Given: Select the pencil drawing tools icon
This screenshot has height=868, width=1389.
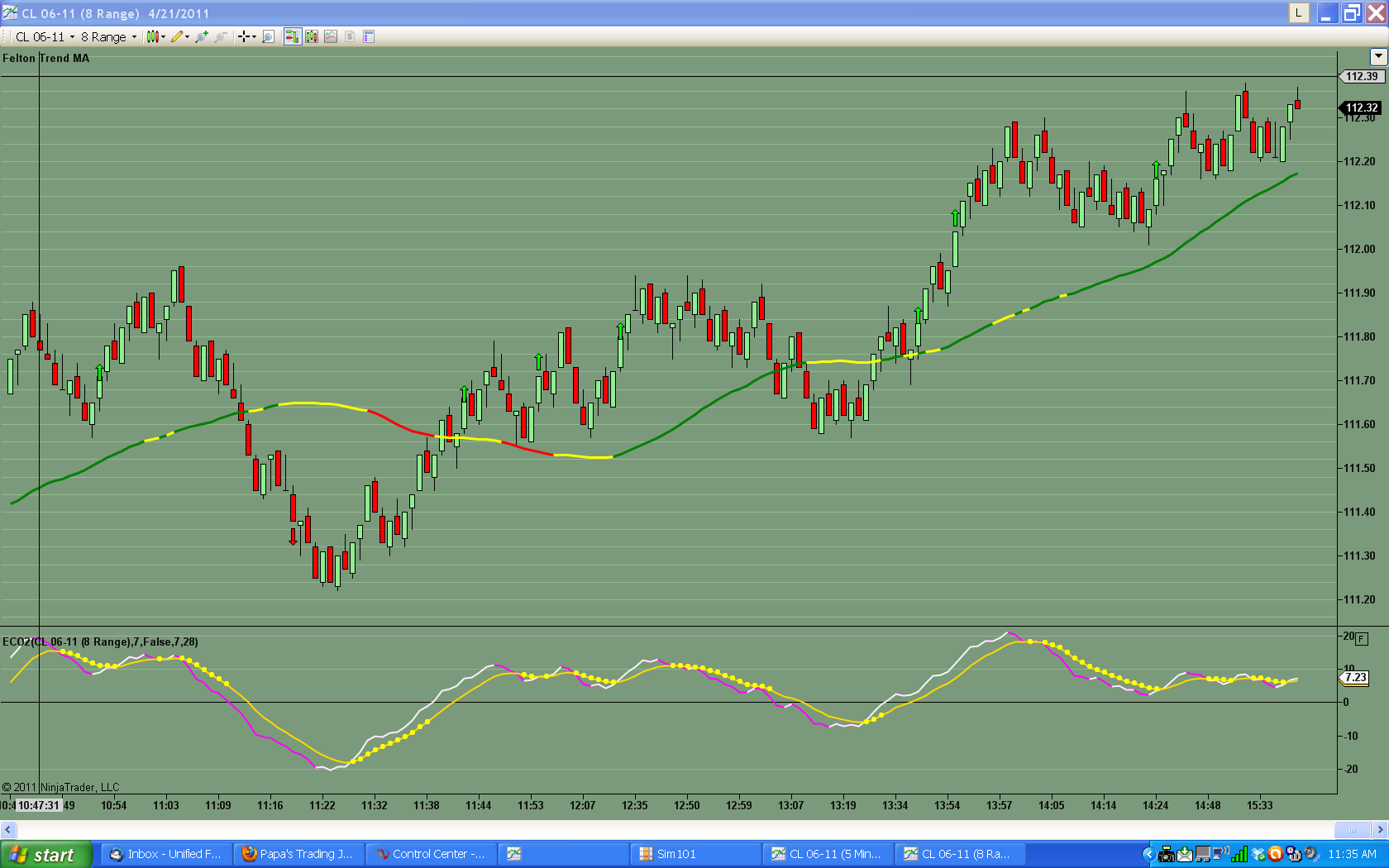Looking at the screenshot, I should 177,36.
